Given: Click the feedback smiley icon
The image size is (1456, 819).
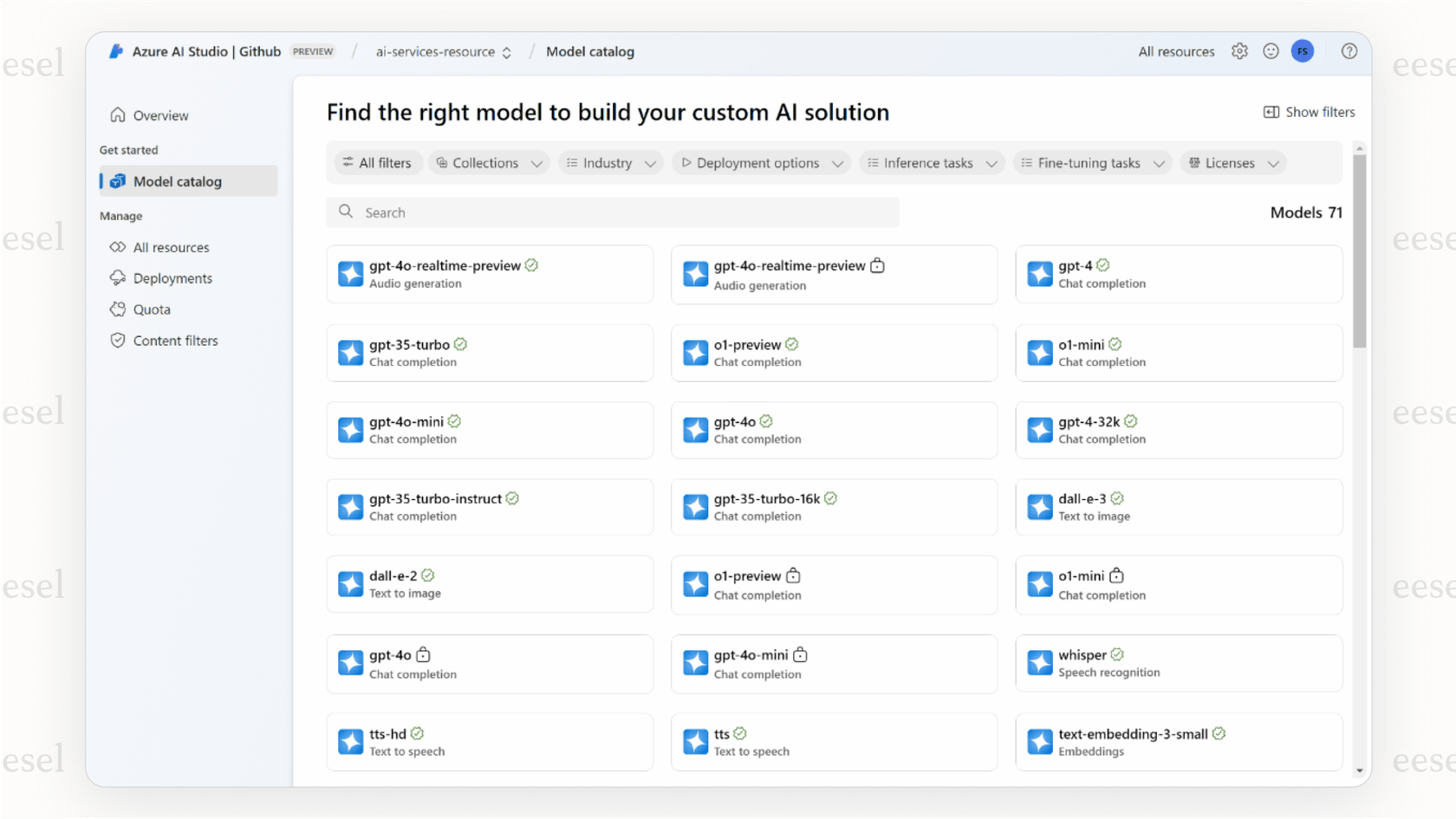Looking at the screenshot, I should 1271,51.
